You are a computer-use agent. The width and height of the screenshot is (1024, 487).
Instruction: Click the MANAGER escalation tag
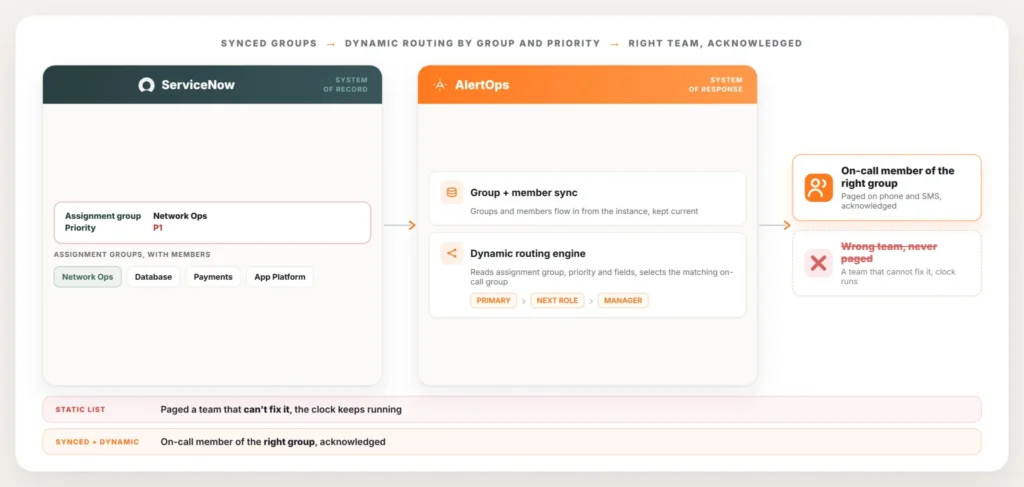click(x=623, y=300)
